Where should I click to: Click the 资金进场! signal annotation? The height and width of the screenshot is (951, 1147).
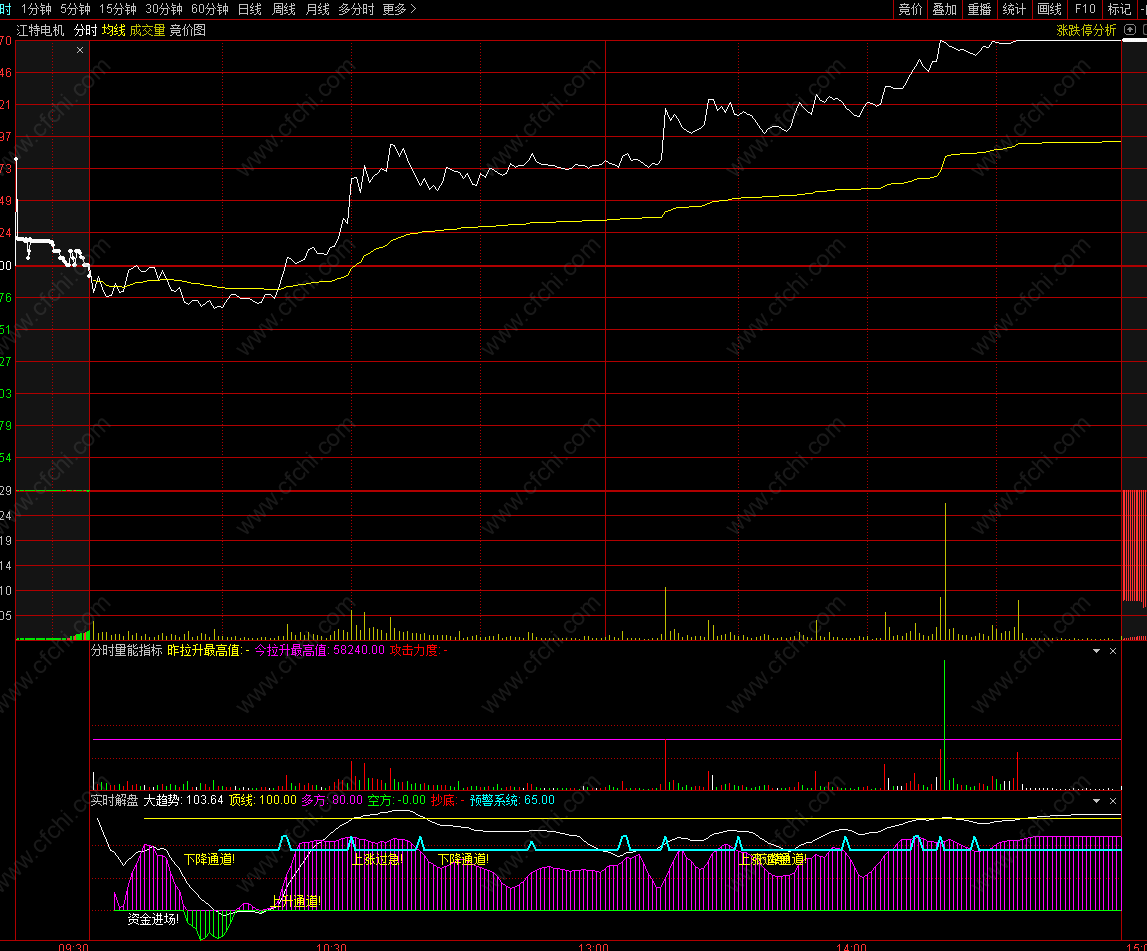[x=153, y=920]
